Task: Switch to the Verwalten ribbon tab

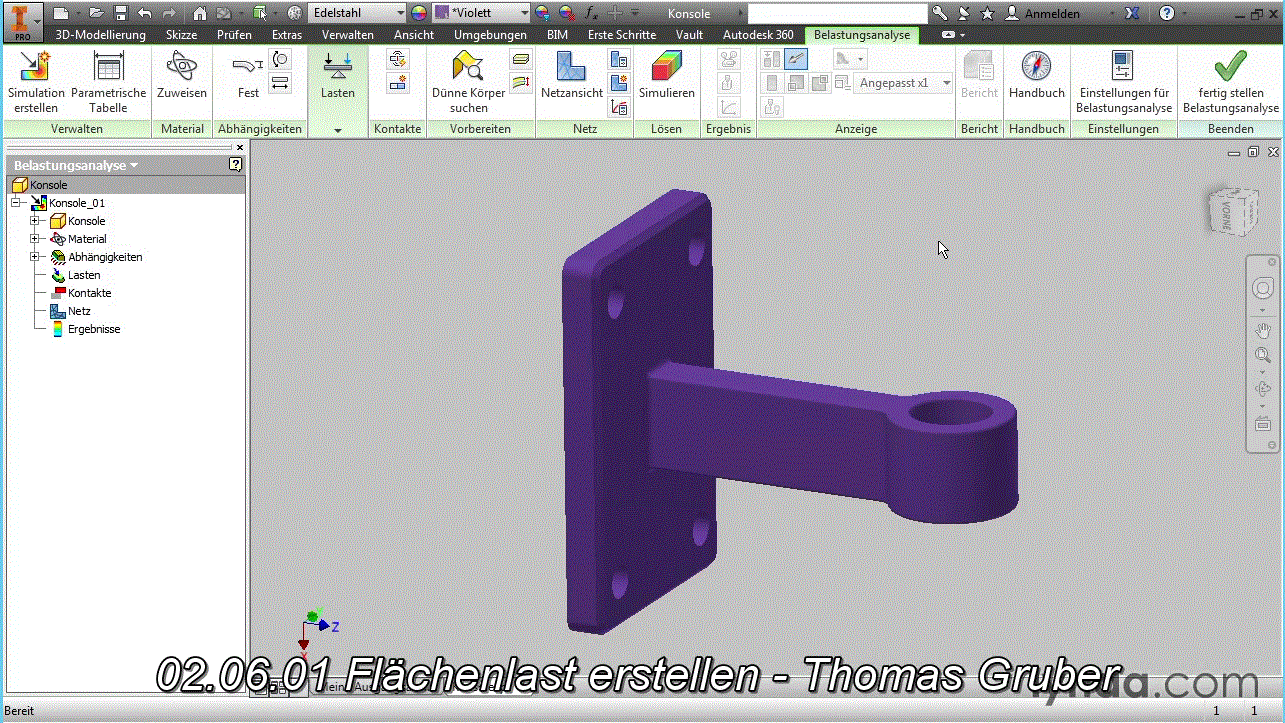Action: point(347,35)
